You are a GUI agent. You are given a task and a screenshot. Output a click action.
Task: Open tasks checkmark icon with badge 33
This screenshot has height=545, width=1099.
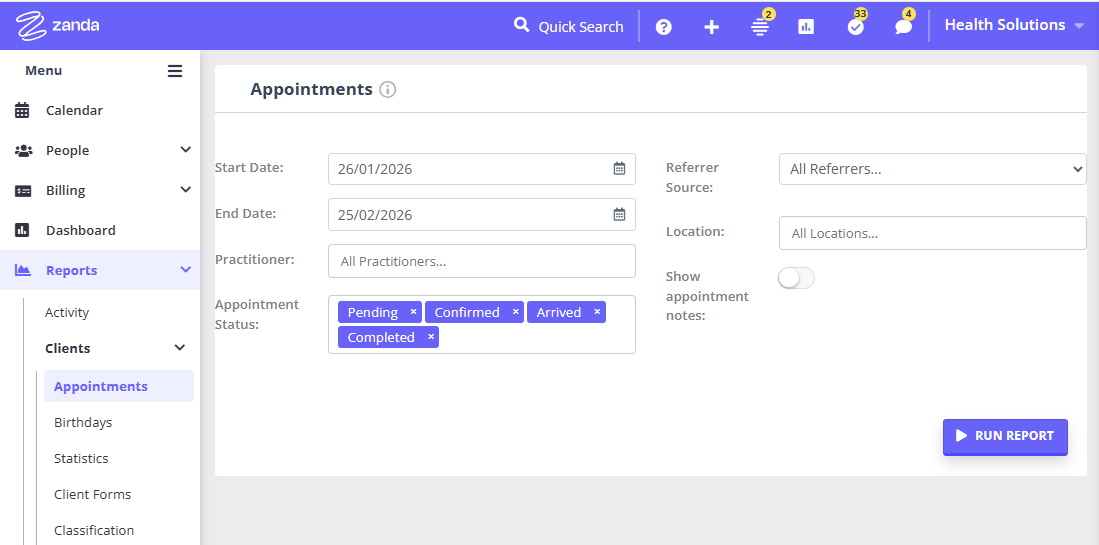coord(855,27)
